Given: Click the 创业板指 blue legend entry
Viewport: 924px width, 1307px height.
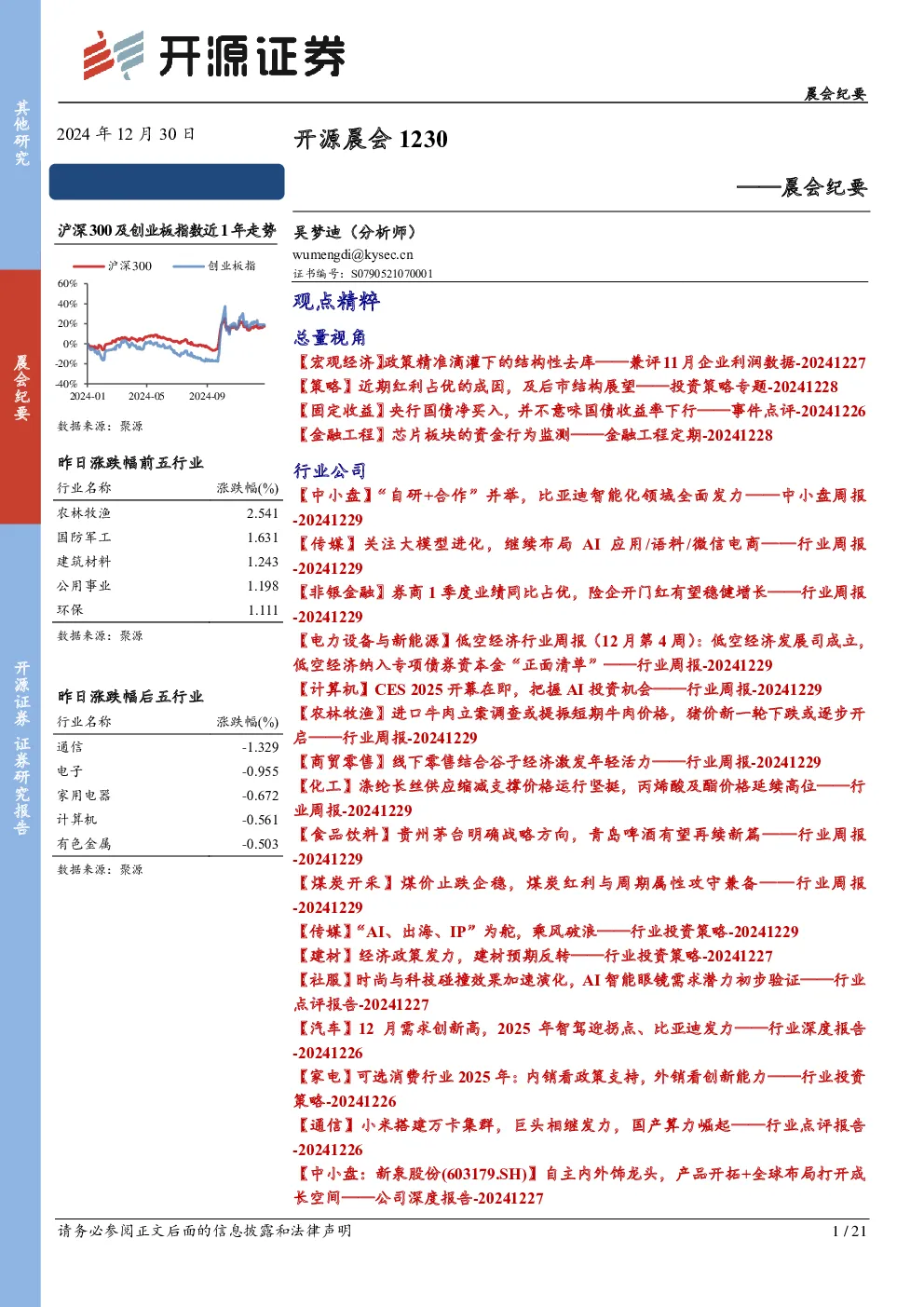Looking at the screenshot, I should [215, 265].
